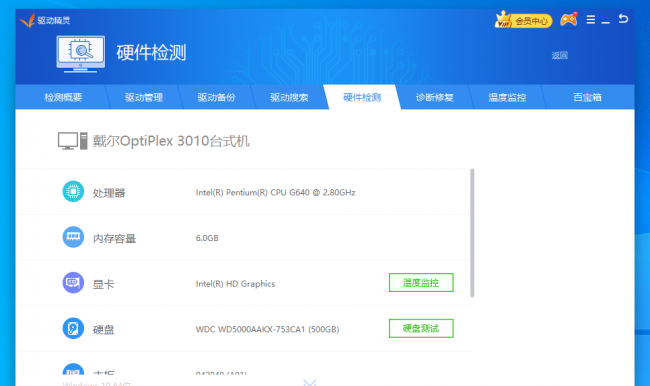The width and height of the screenshot is (650, 386).
Task: Select the 硬件检测 tab
Action: tap(362, 97)
